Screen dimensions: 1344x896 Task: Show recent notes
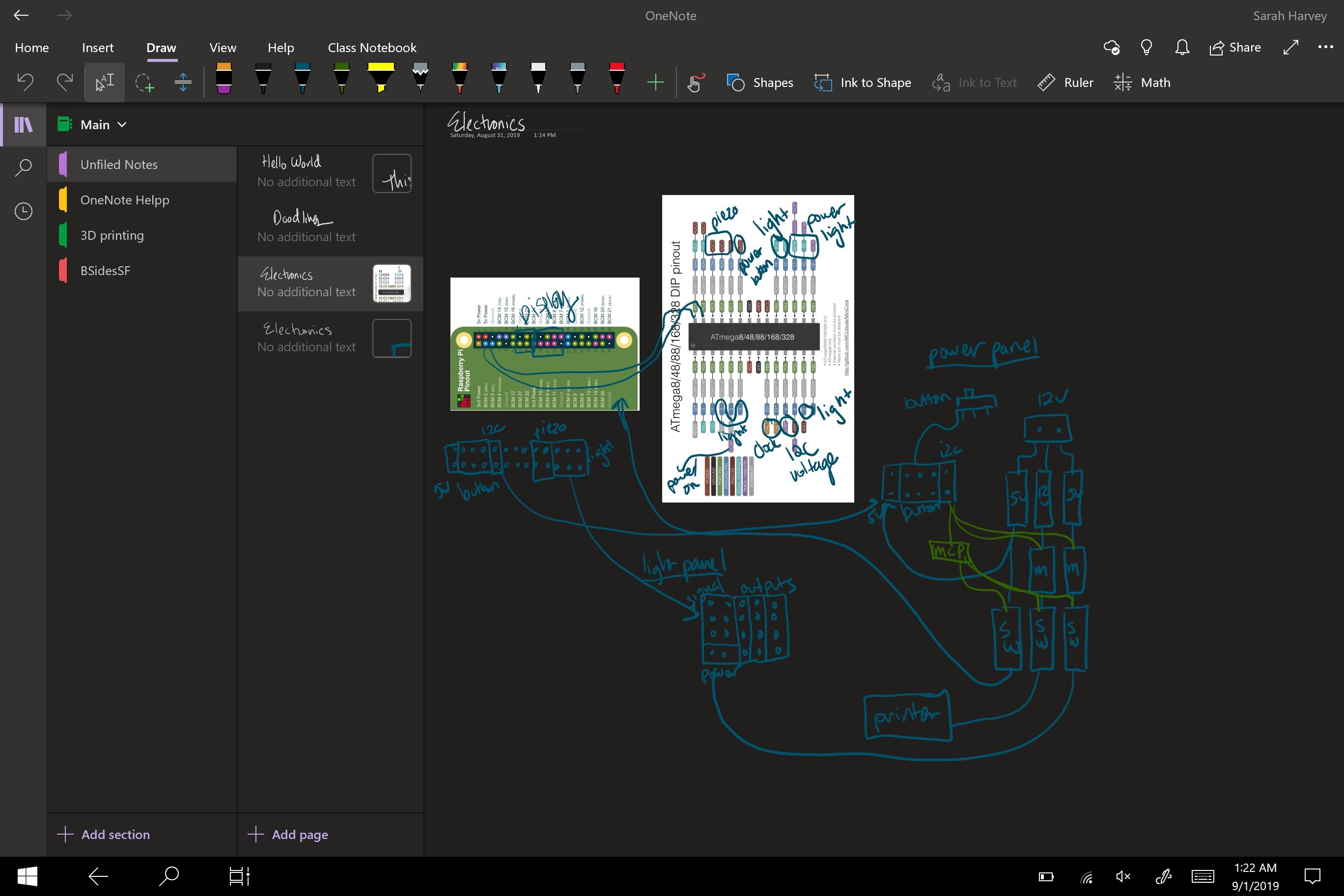pyautogui.click(x=24, y=211)
